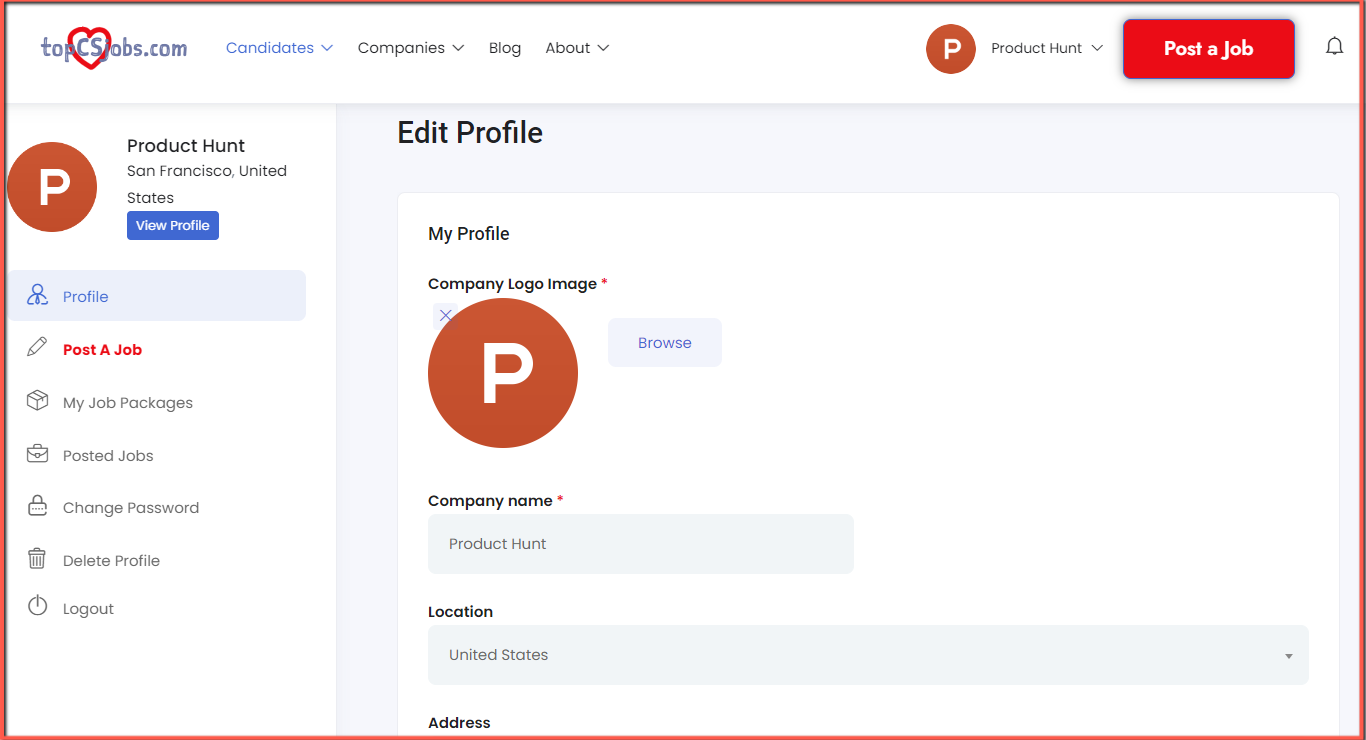The image size is (1366, 740).
Task: Expand the Companies menu
Action: tap(411, 48)
